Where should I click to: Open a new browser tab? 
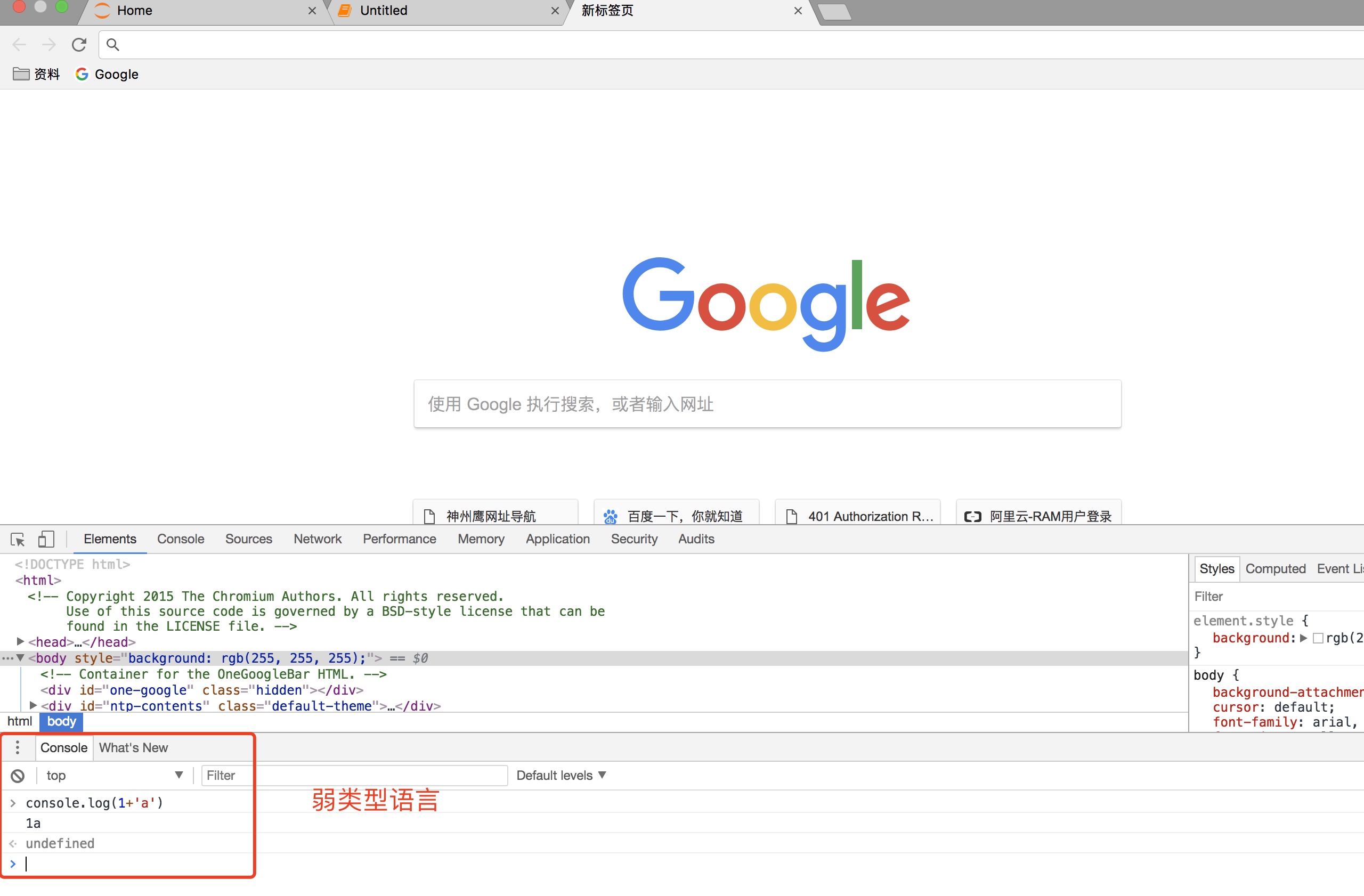click(x=834, y=12)
